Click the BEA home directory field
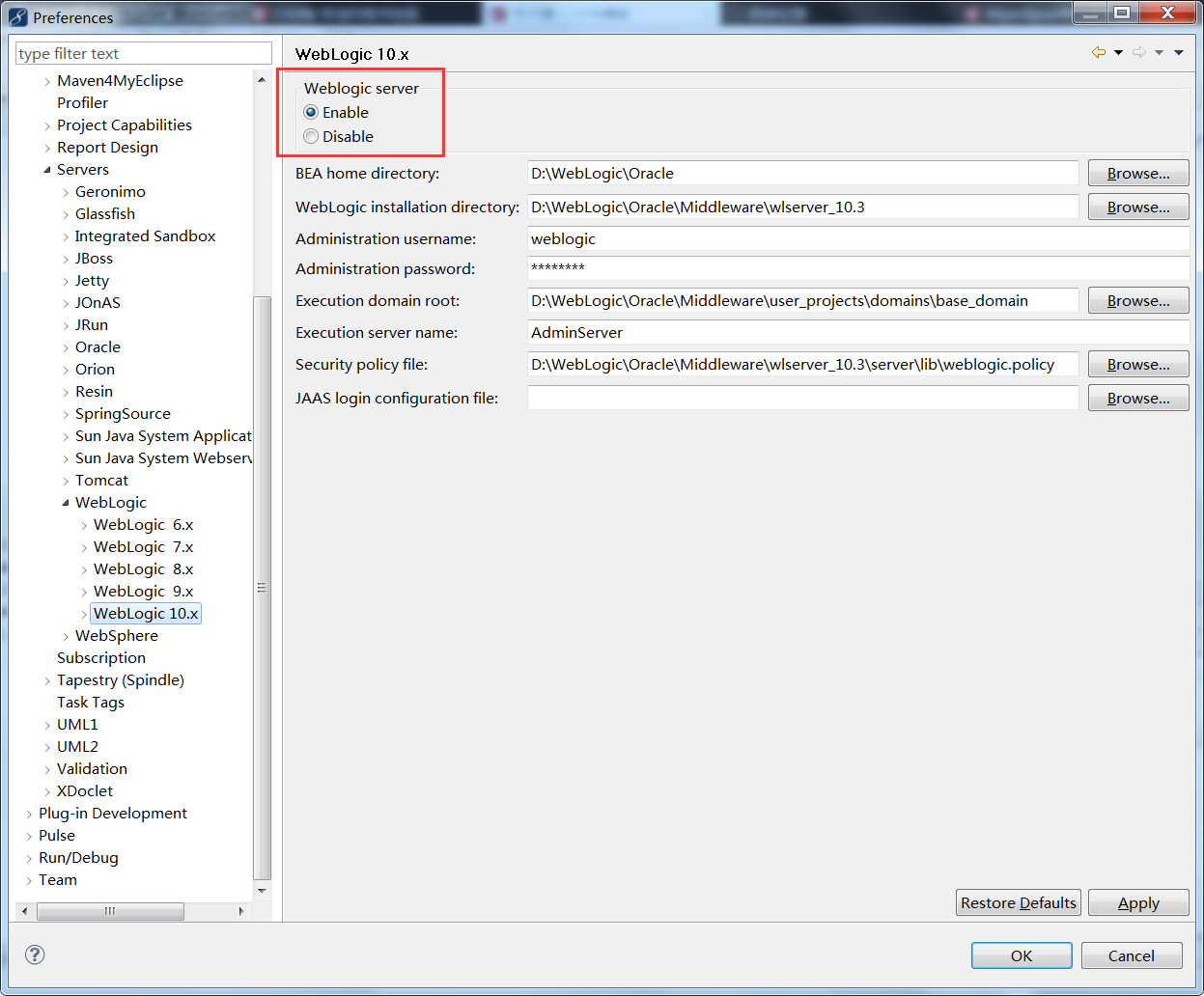The width and height of the screenshot is (1204, 996). (803, 174)
